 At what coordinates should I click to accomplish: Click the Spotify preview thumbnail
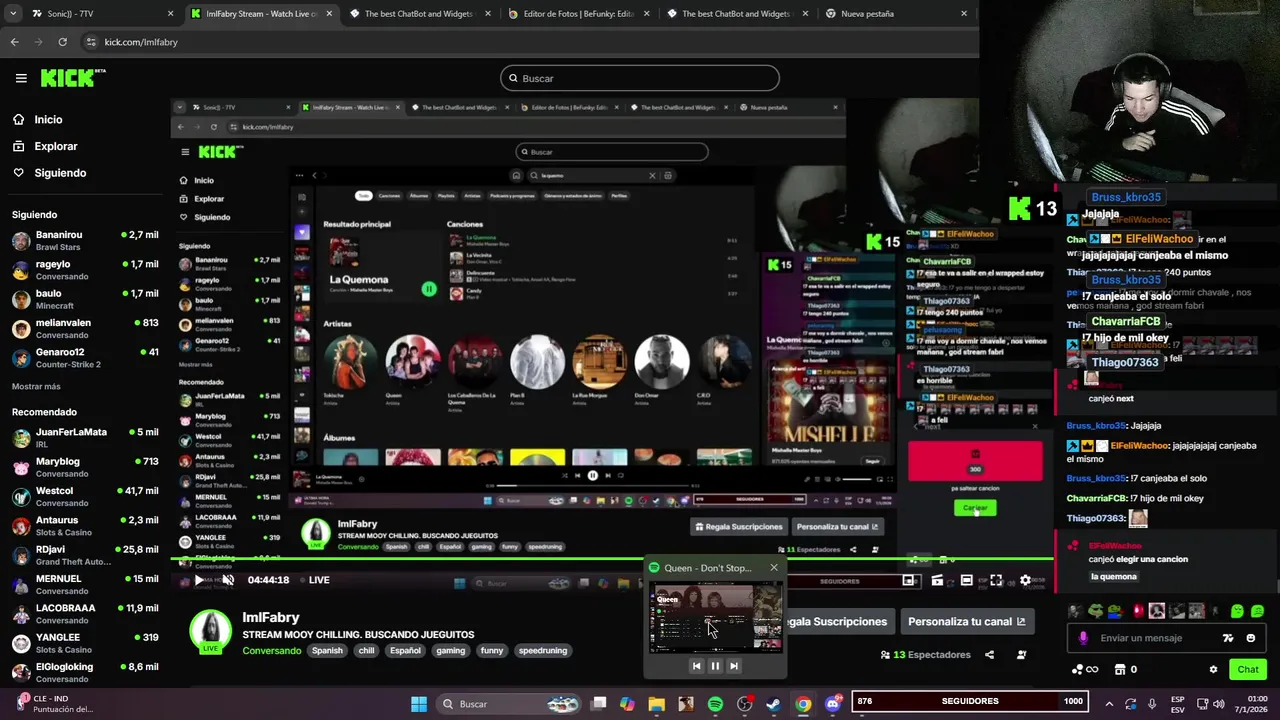(715, 618)
